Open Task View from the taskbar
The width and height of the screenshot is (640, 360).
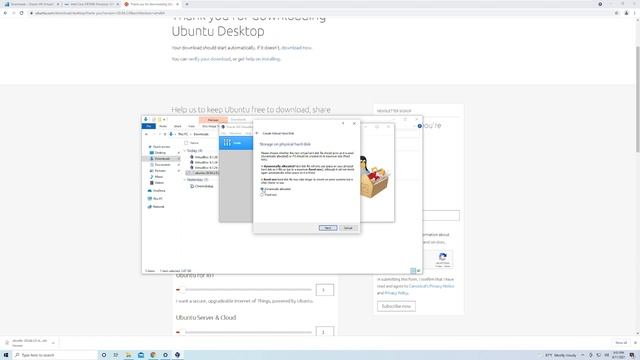pyautogui.click(x=116, y=355)
